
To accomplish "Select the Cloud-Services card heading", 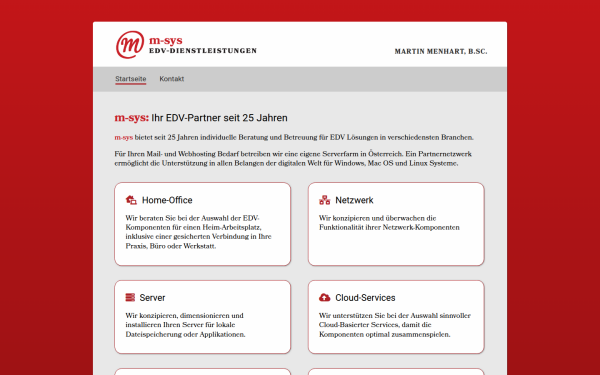I will [x=365, y=298].
